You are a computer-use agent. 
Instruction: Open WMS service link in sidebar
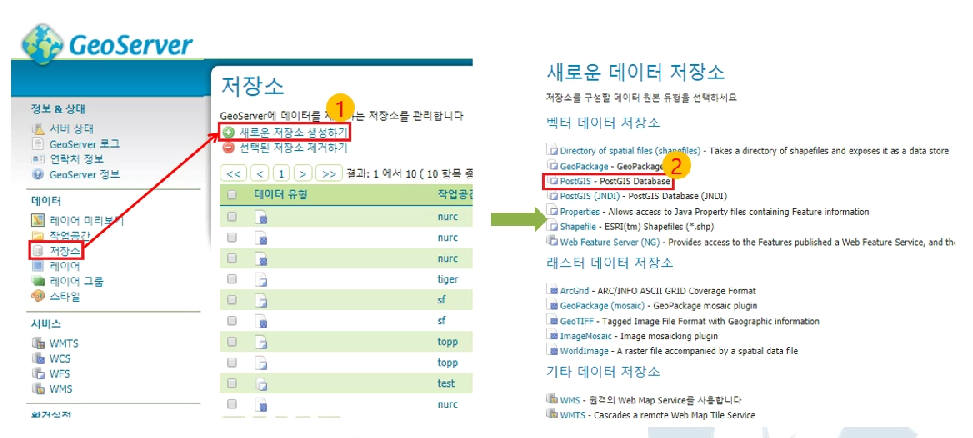click(x=61, y=390)
